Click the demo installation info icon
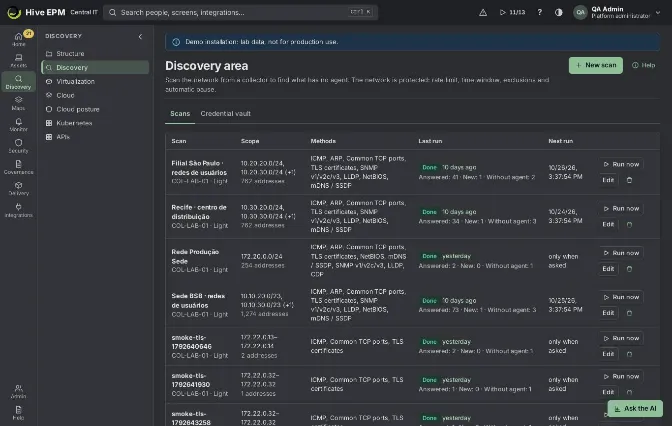This screenshot has height=426, width=672. [176, 42]
